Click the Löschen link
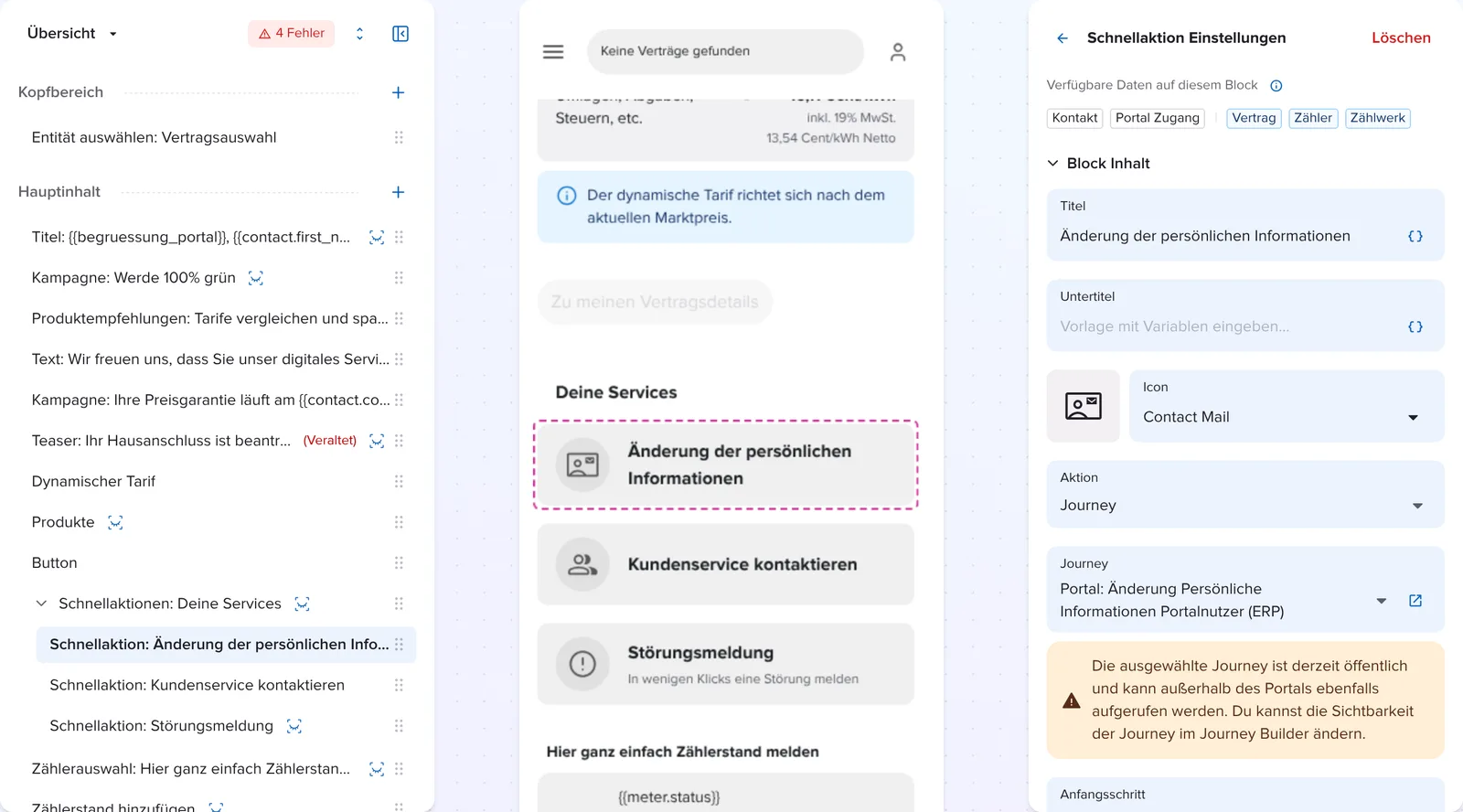1463x812 pixels. 1401,37
